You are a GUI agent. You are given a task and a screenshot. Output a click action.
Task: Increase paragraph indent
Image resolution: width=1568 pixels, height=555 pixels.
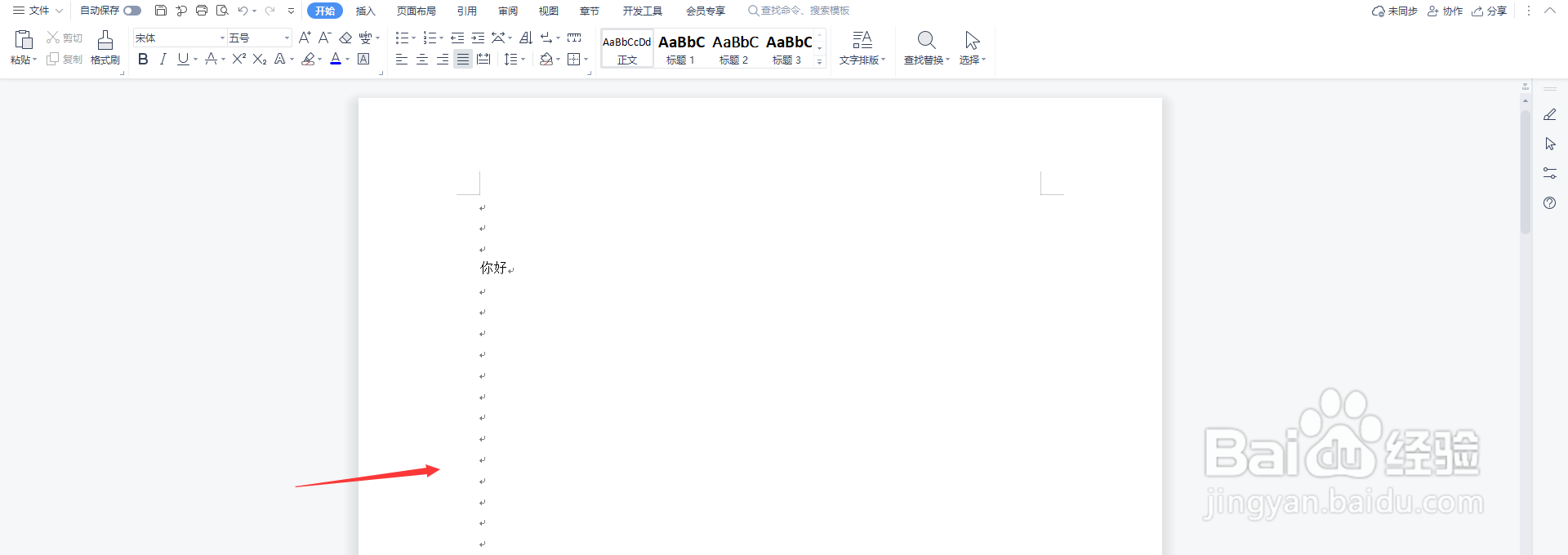[x=478, y=38]
